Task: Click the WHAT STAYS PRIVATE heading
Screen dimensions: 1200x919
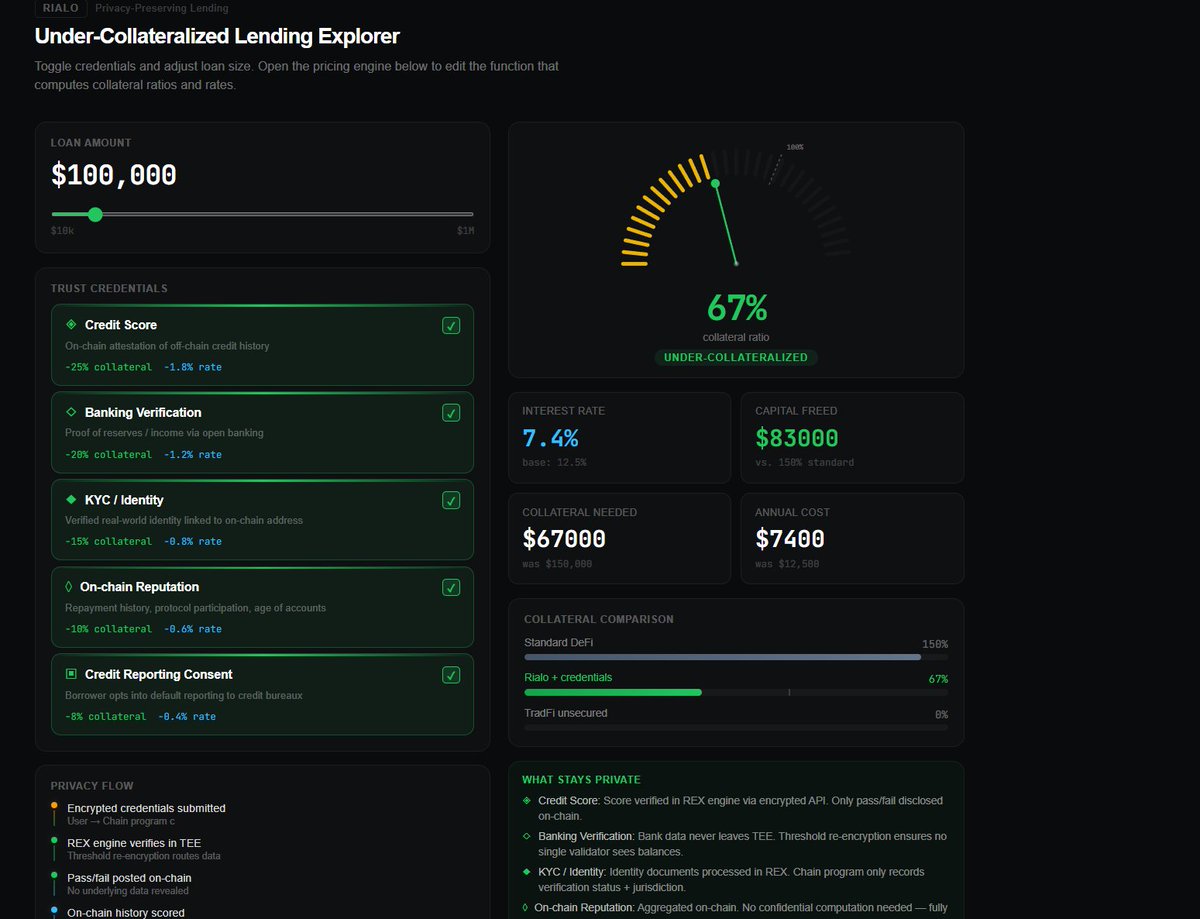Action: 581,779
